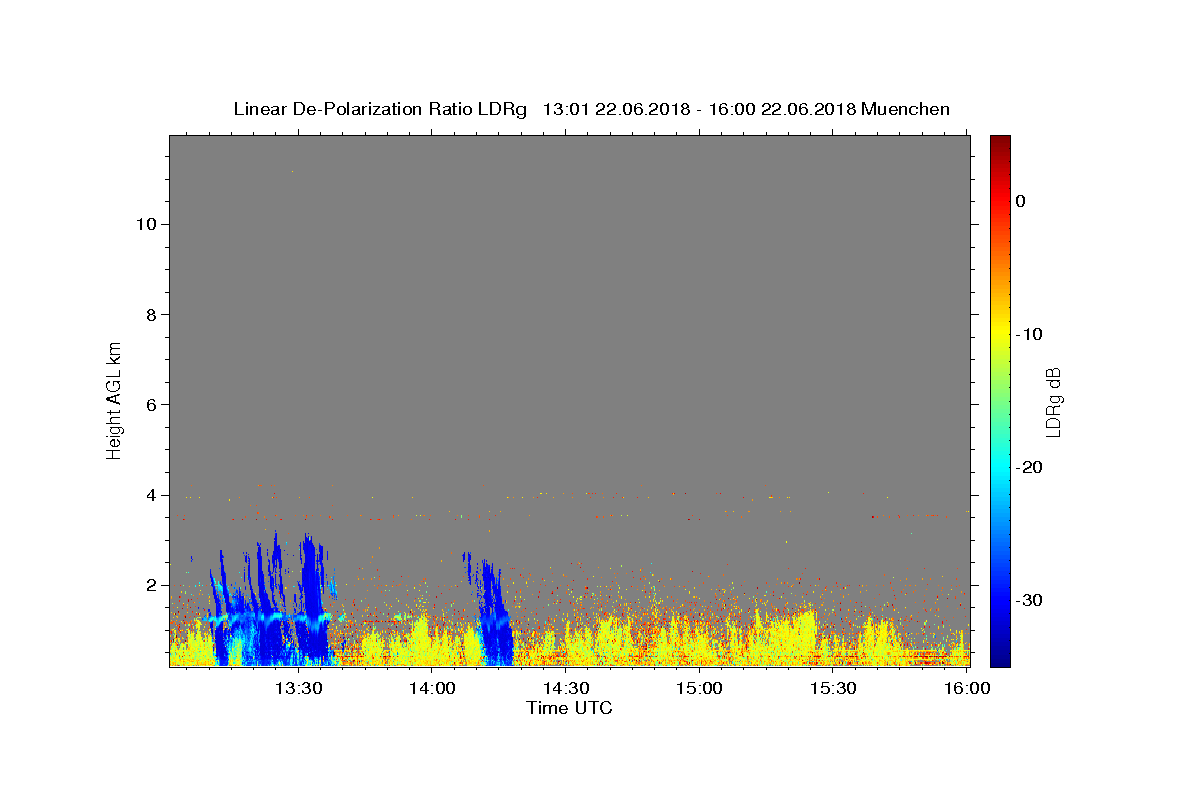The height and width of the screenshot is (800, 1200).
Task: Click the 16:00 time axis tick label
Action: tap(966, 688)
